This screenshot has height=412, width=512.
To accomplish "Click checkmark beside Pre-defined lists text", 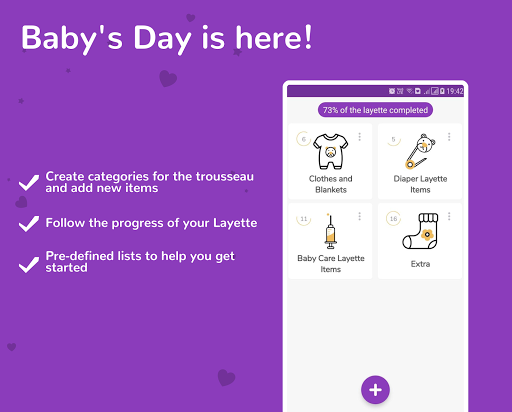I will pos(29,265).
